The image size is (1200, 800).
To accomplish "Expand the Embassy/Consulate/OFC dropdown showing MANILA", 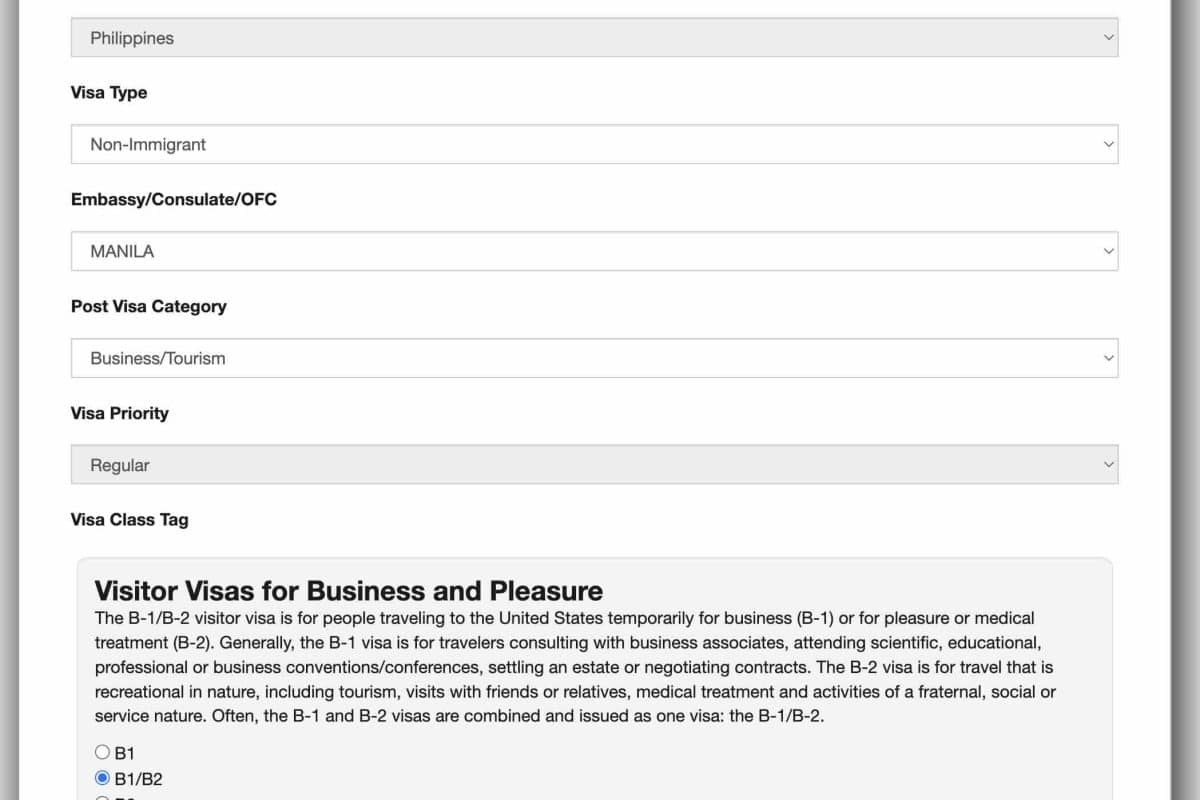I will pos(594,251).
